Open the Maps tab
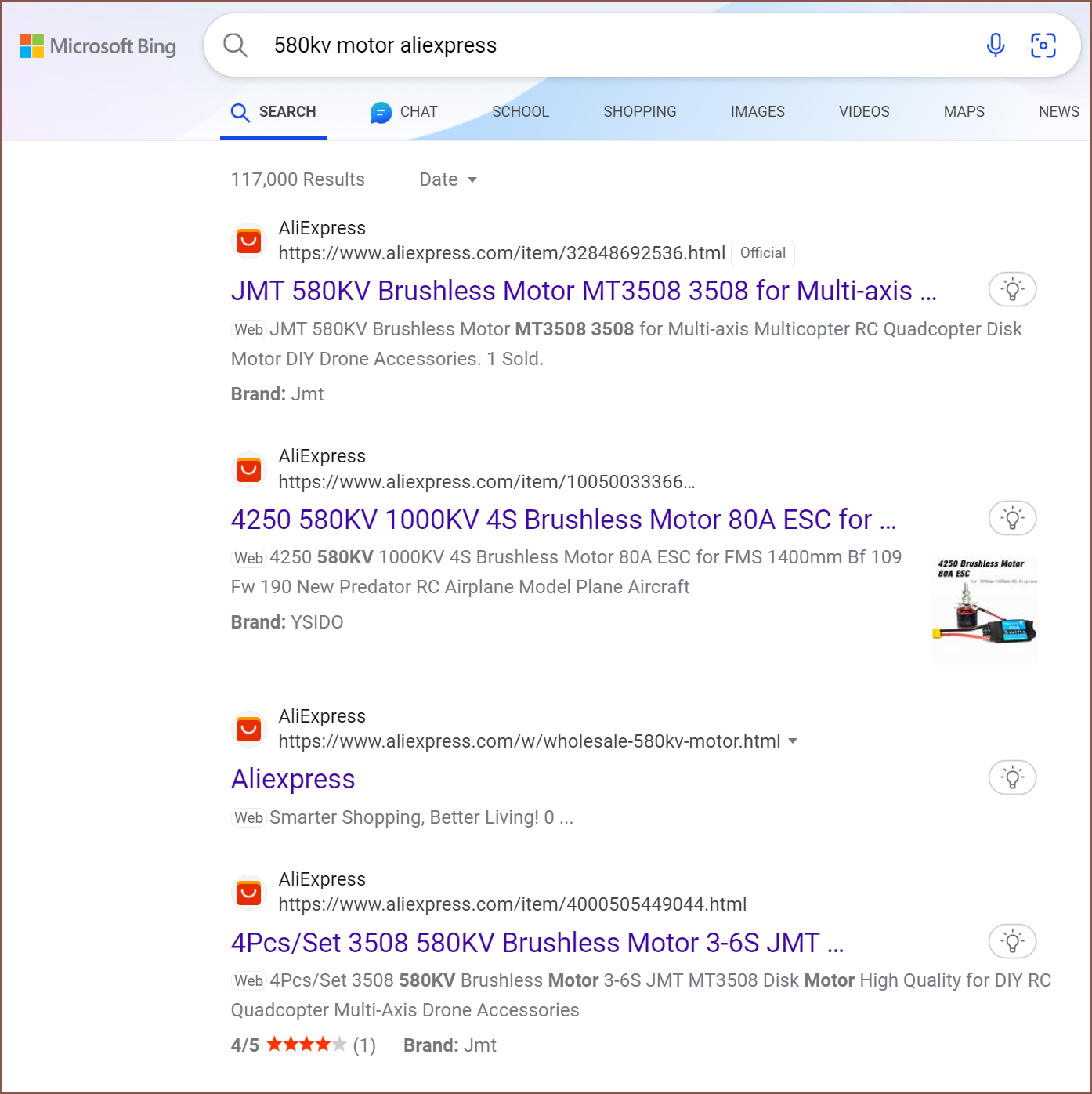The height and width of the screenshot is (1094, 1092). [964, 112]
